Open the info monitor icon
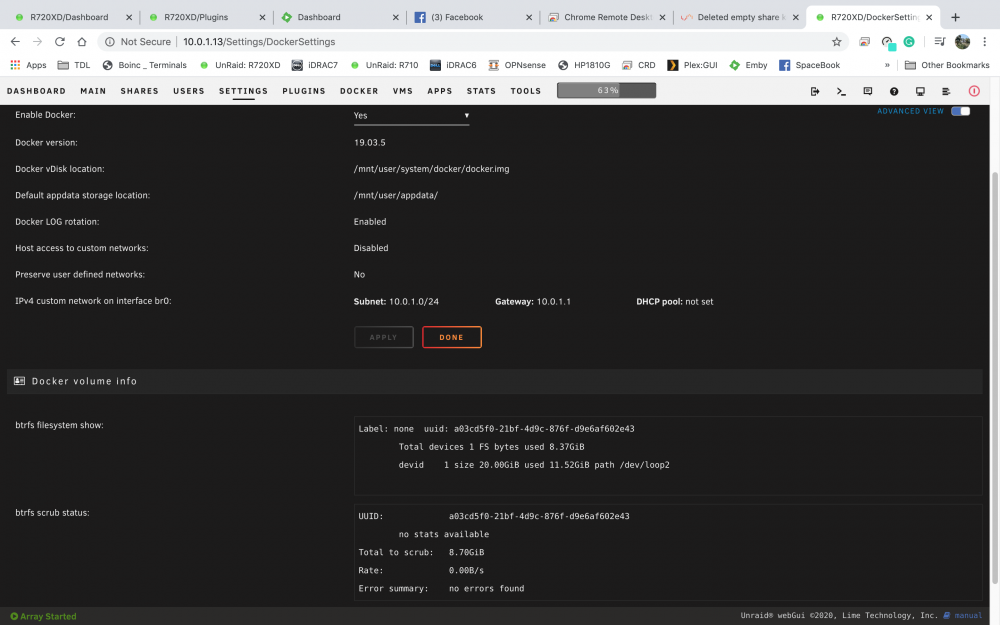The image size is (1000, 625). (920, 91)
